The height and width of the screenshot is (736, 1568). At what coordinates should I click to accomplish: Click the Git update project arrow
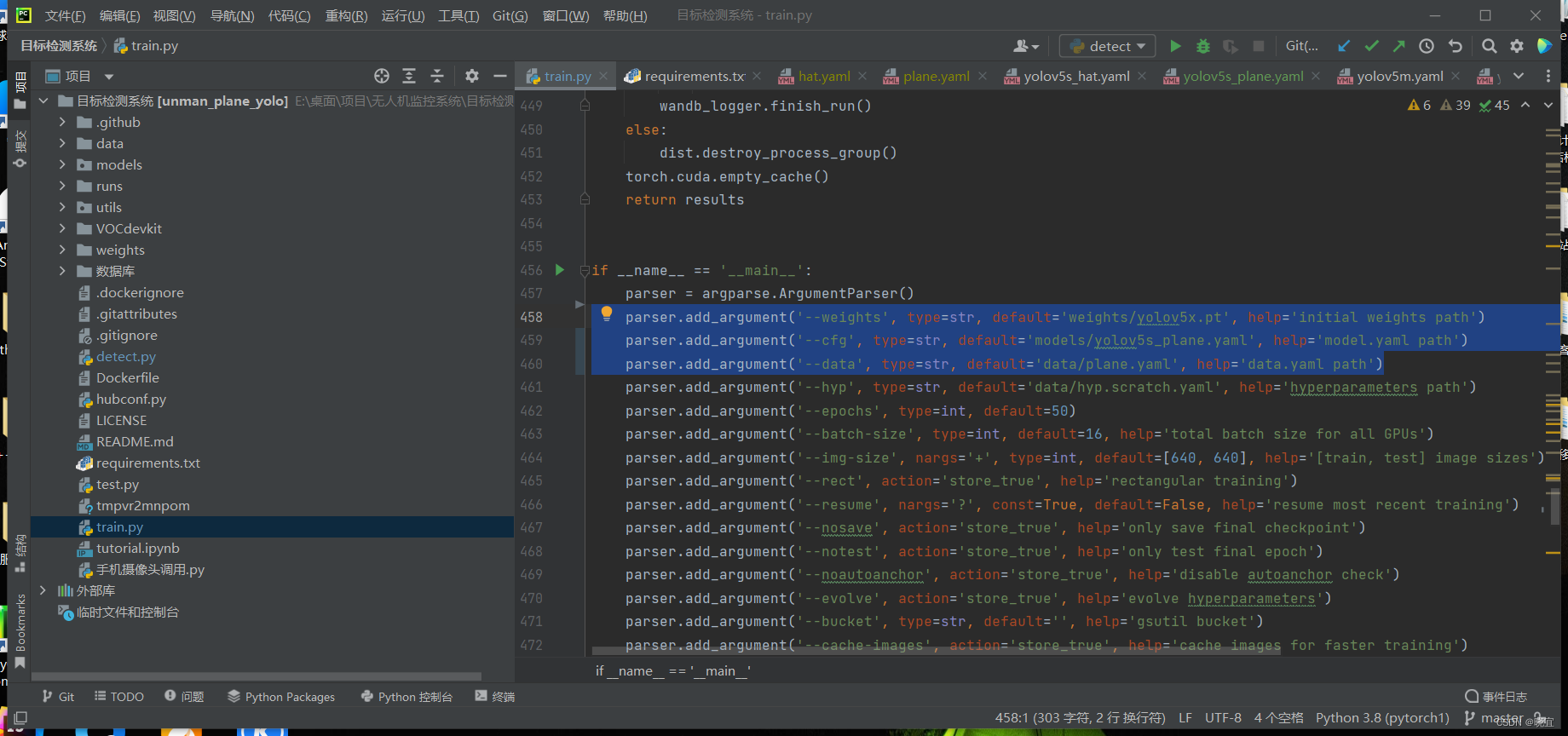click(x=1344, y=46)
